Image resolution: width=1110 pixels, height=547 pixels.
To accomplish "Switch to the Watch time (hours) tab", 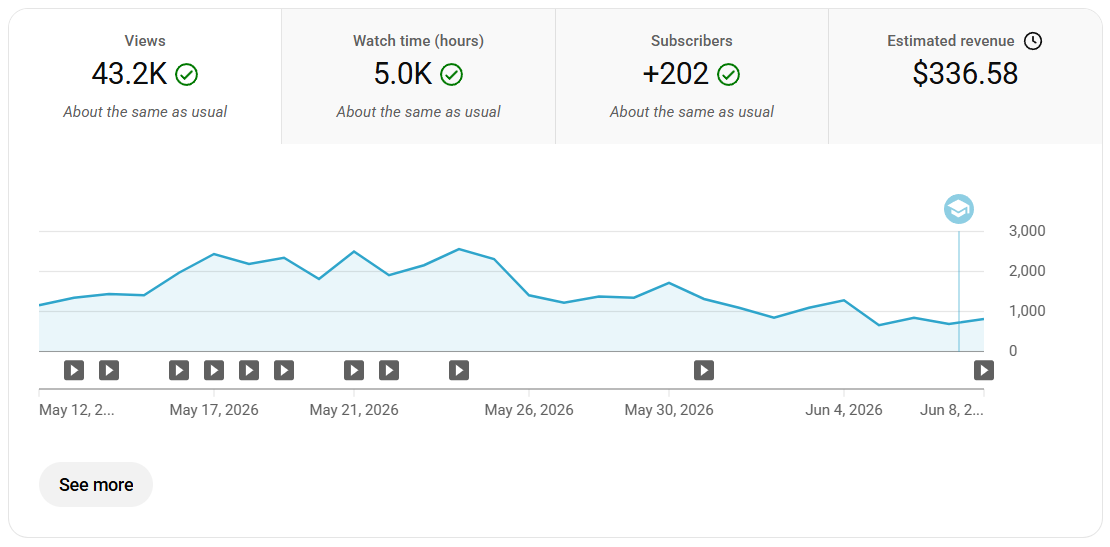I will 418,76.
